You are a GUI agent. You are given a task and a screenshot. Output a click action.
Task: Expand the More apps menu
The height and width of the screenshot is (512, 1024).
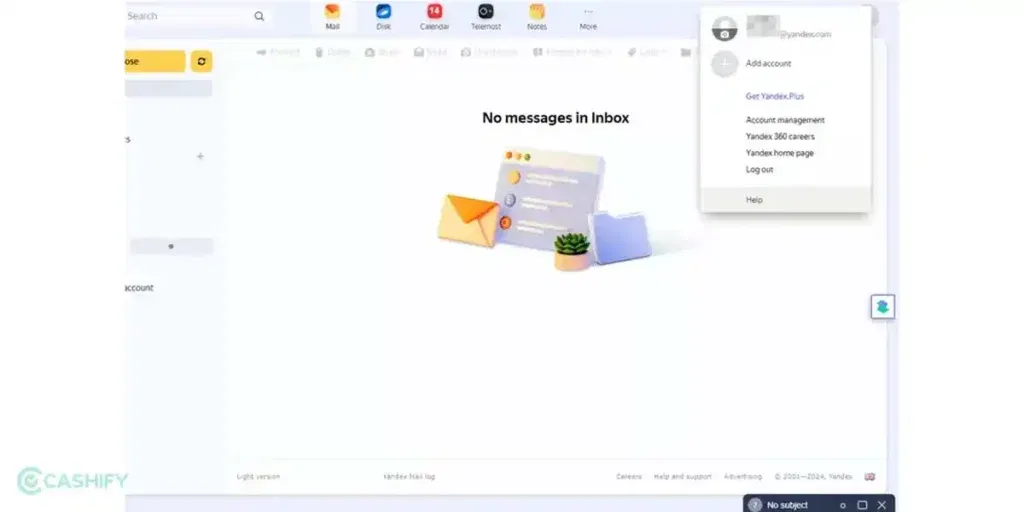point(588,17)
